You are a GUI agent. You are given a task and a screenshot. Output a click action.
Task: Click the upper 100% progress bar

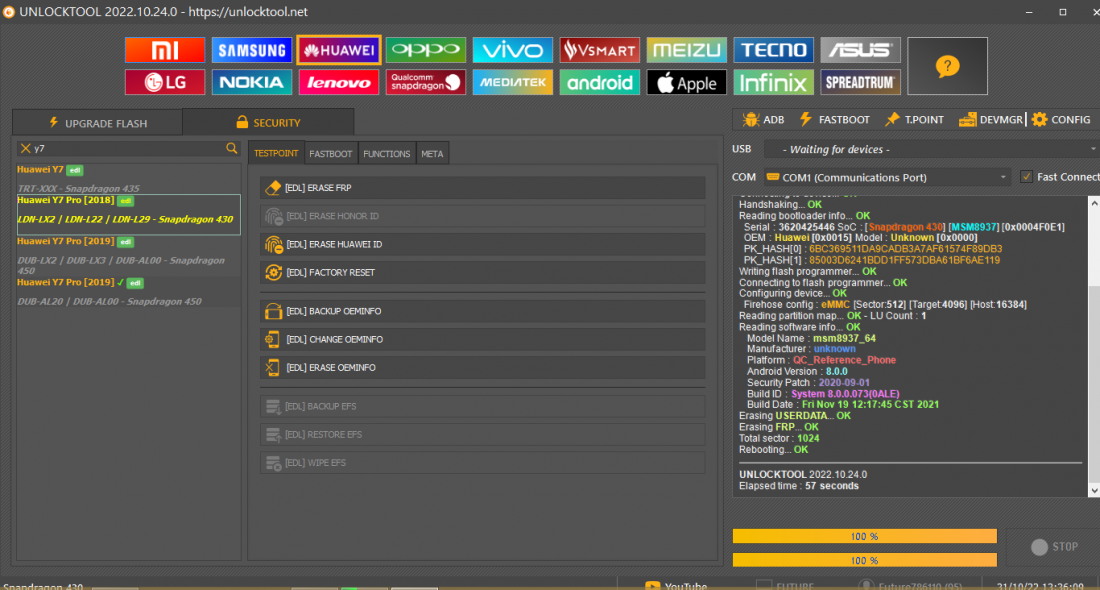point(864,536)
